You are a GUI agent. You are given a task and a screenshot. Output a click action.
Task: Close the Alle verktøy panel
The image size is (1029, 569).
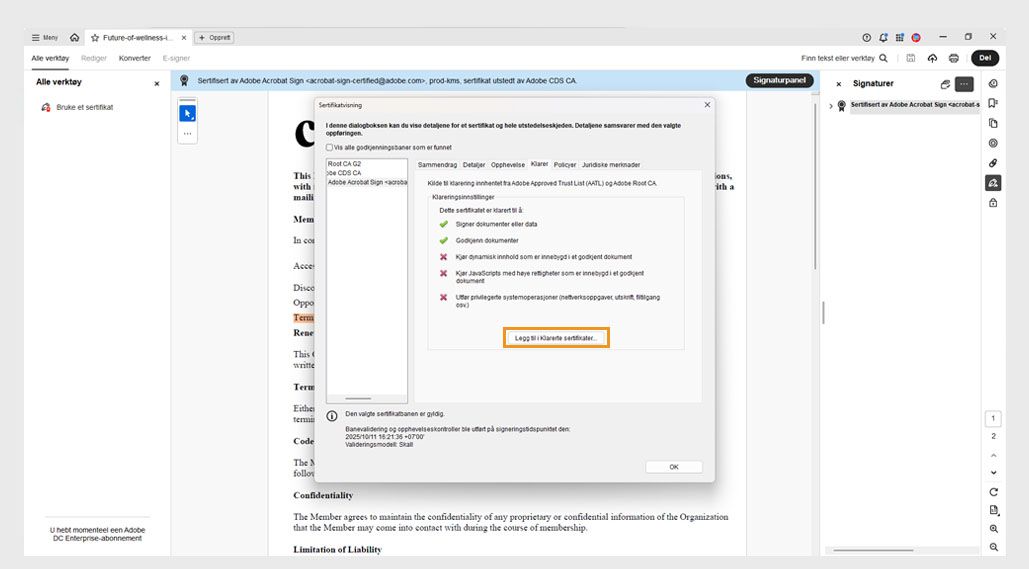tap(157, 83)
